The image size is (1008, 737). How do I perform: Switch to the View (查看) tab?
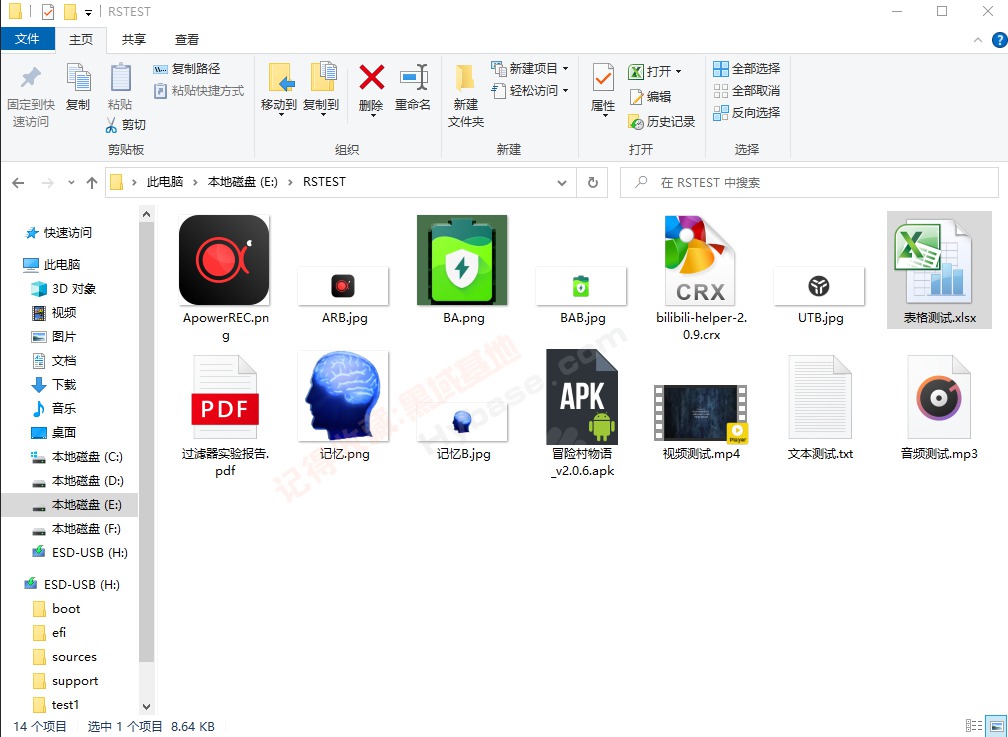click(187, 40)
